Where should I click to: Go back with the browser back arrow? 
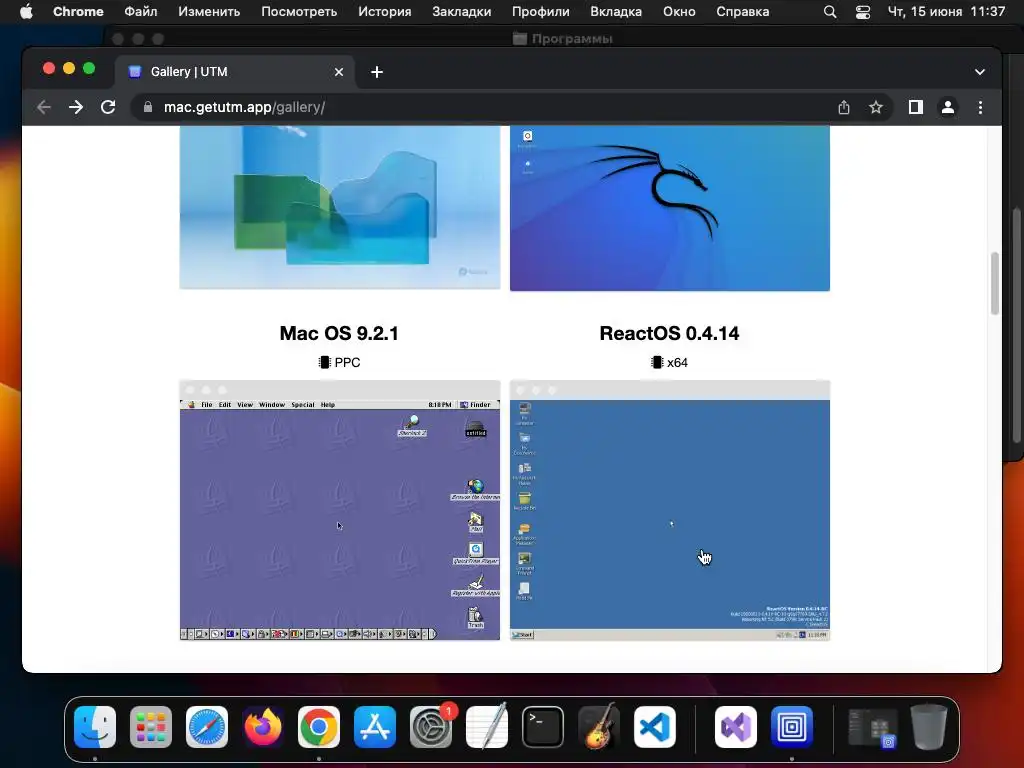(x=44, y=107)
